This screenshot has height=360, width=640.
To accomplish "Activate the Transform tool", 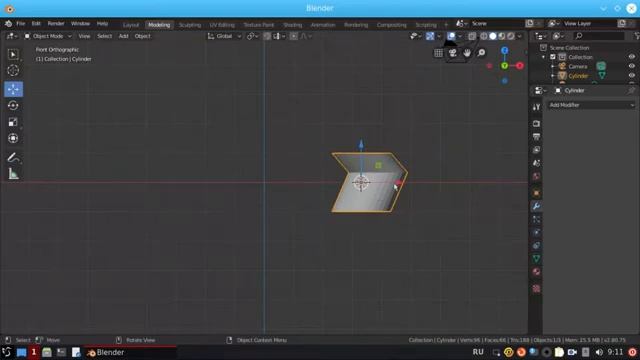I will point(13,138).
